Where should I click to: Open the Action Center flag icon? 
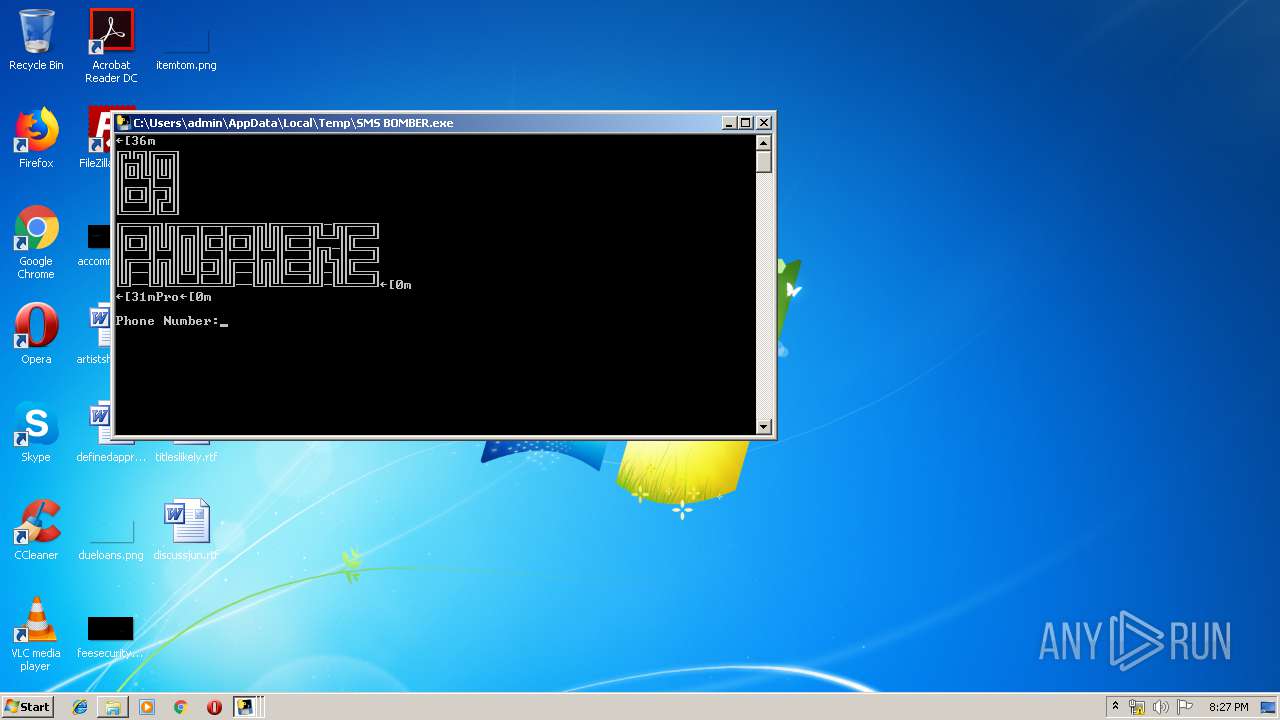1185,707
